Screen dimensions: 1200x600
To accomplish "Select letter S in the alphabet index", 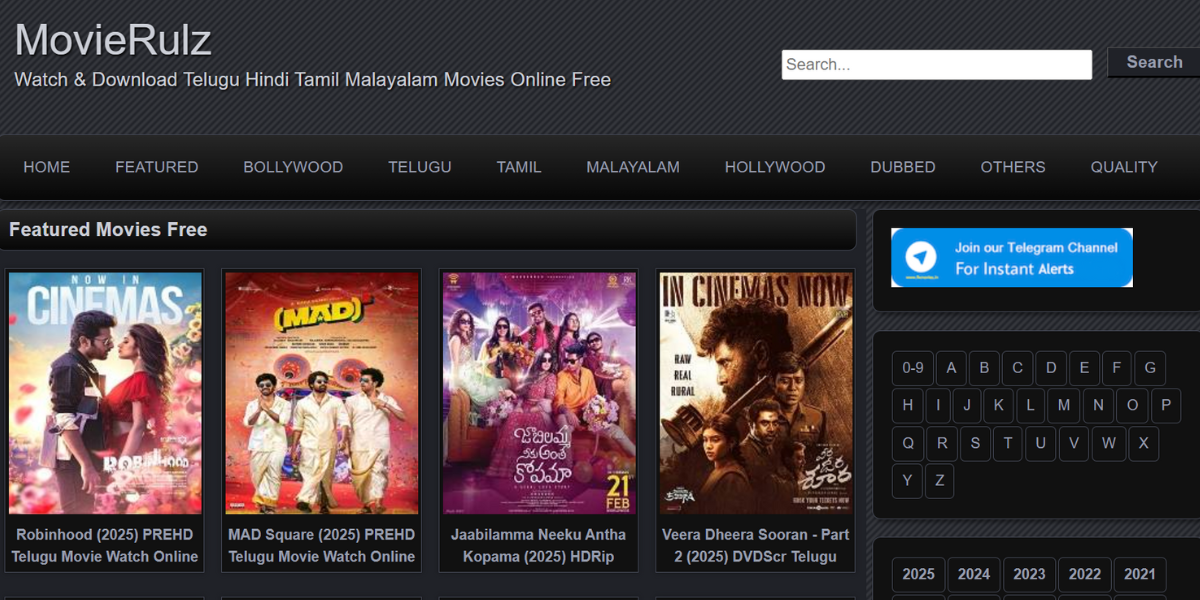I will coord(975,443).
